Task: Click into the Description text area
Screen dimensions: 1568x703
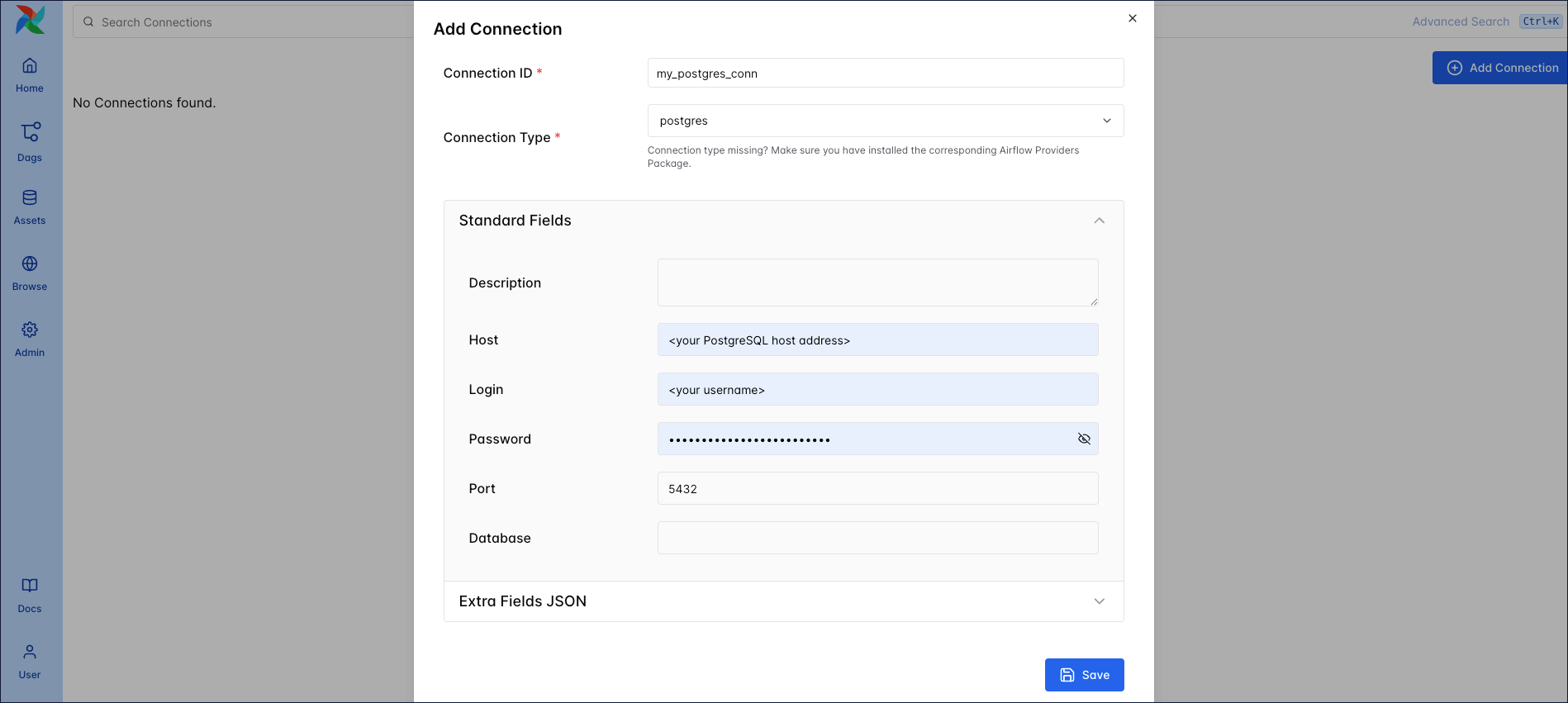Action: point(877,283)
